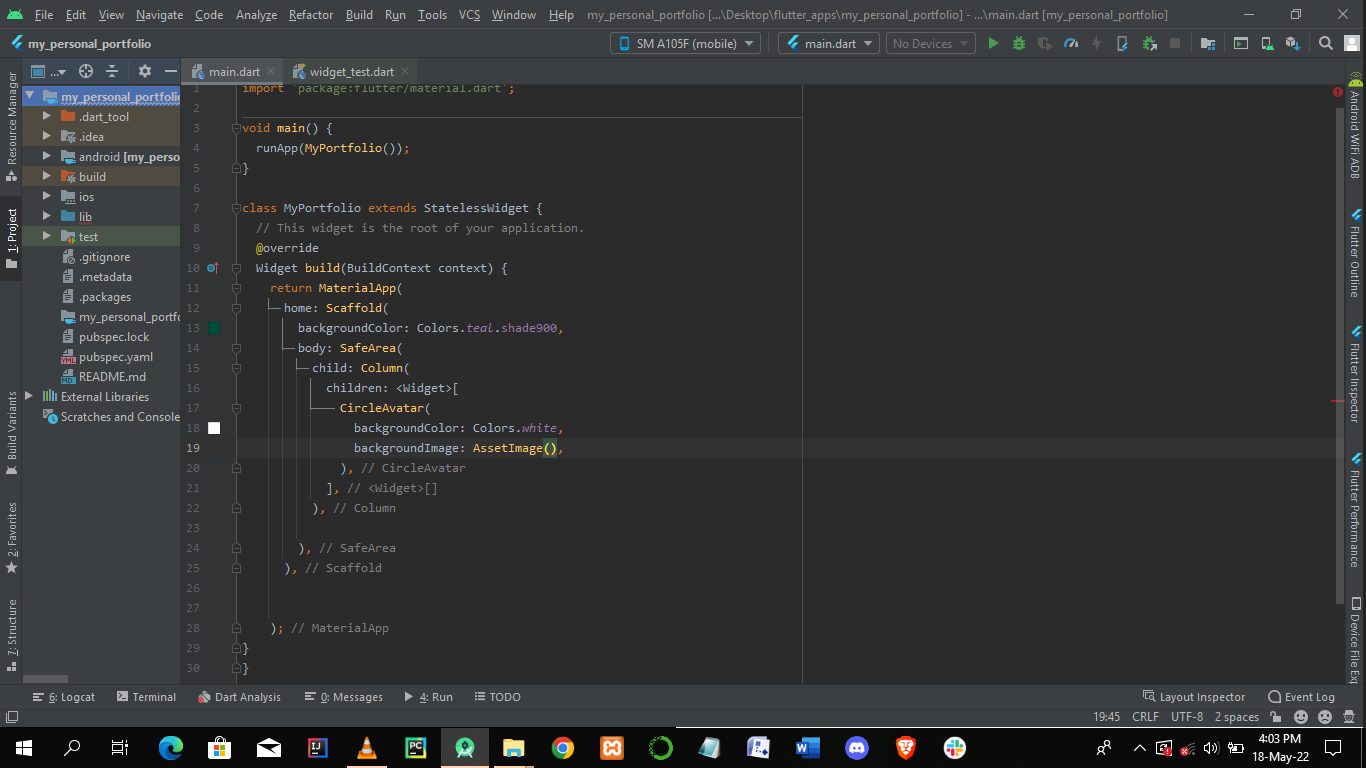This screenshot has height=768, width=1366.
Task: Expand the .dart_tool folder
Action: (46, 117)
